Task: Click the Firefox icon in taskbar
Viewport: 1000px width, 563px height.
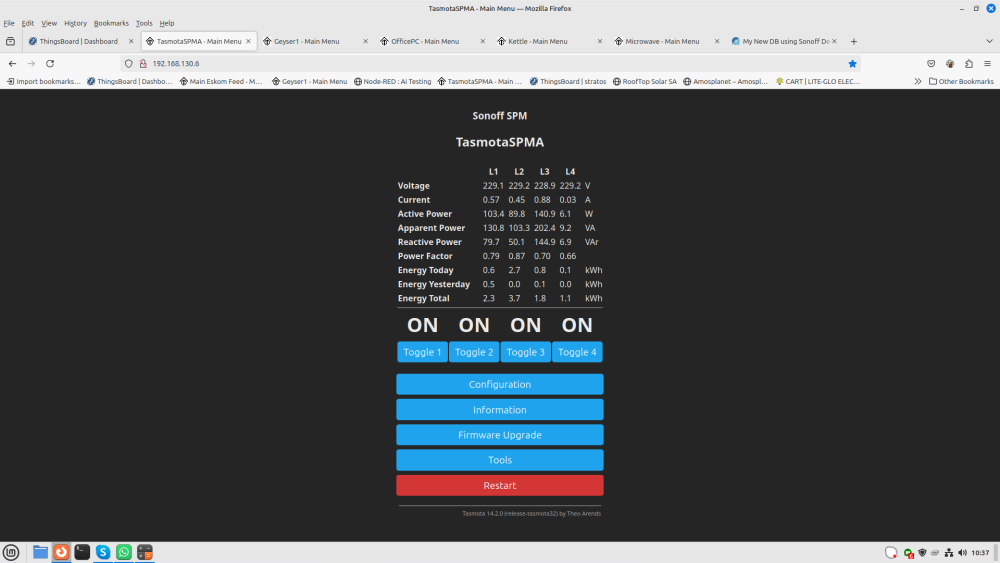Action: tap(61, 552)
